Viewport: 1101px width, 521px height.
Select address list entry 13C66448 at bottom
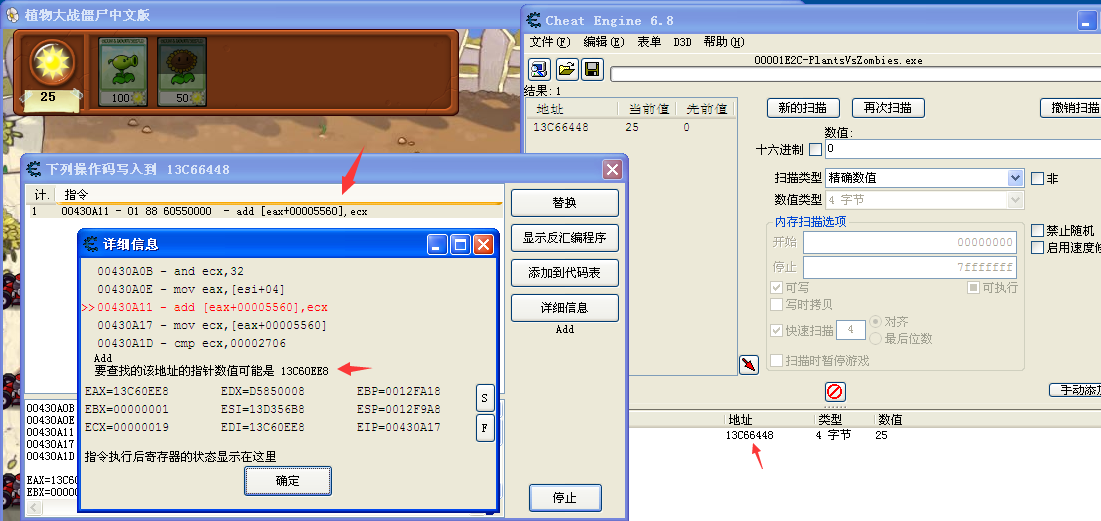click(x=749, y=435)
